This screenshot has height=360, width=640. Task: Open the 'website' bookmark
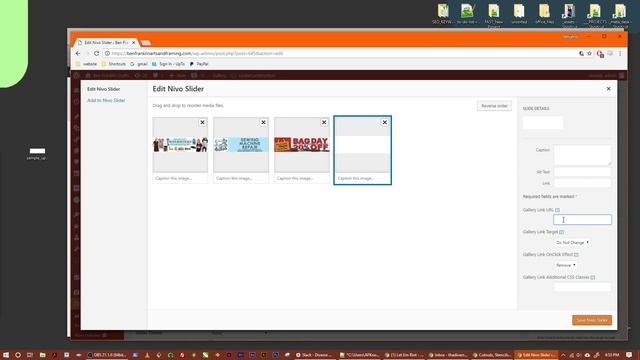pos(87,64)
